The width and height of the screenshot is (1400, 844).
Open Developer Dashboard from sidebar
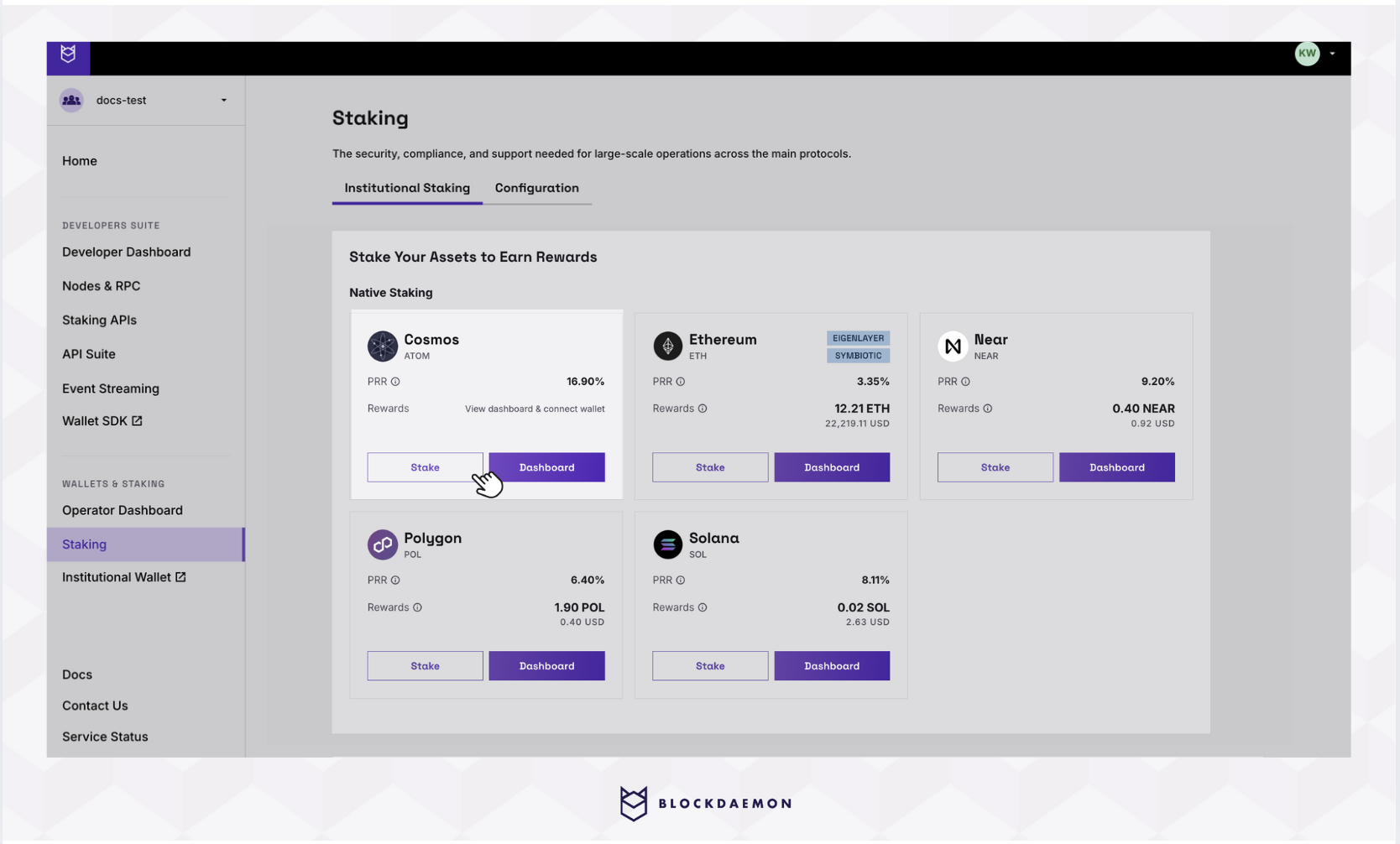126,252
